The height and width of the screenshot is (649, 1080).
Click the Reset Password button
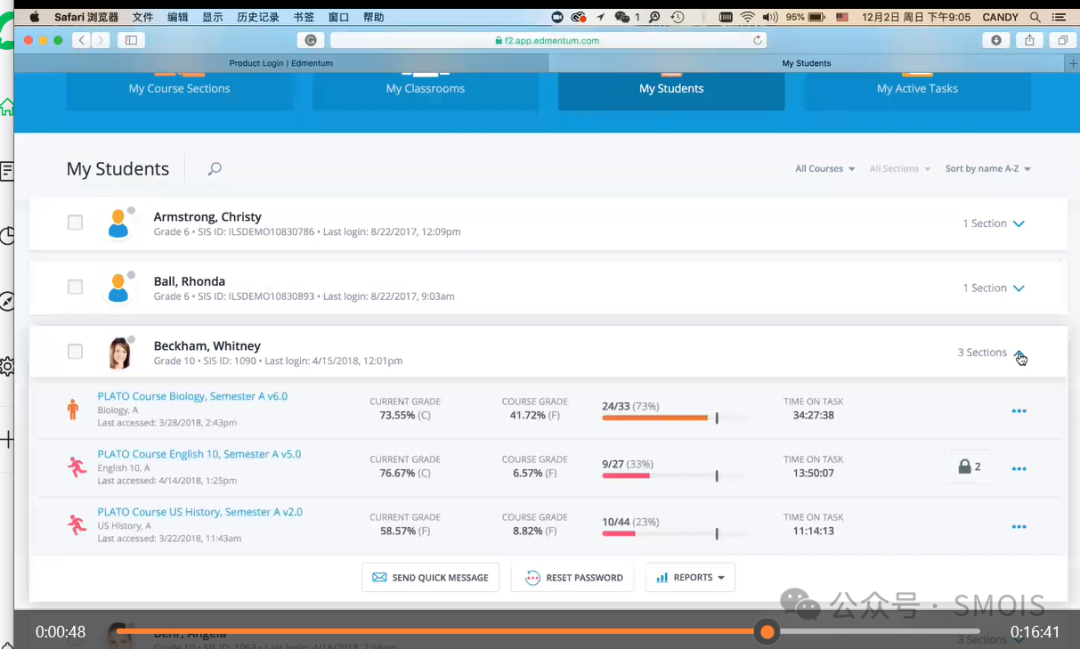(x=572, y=578)
